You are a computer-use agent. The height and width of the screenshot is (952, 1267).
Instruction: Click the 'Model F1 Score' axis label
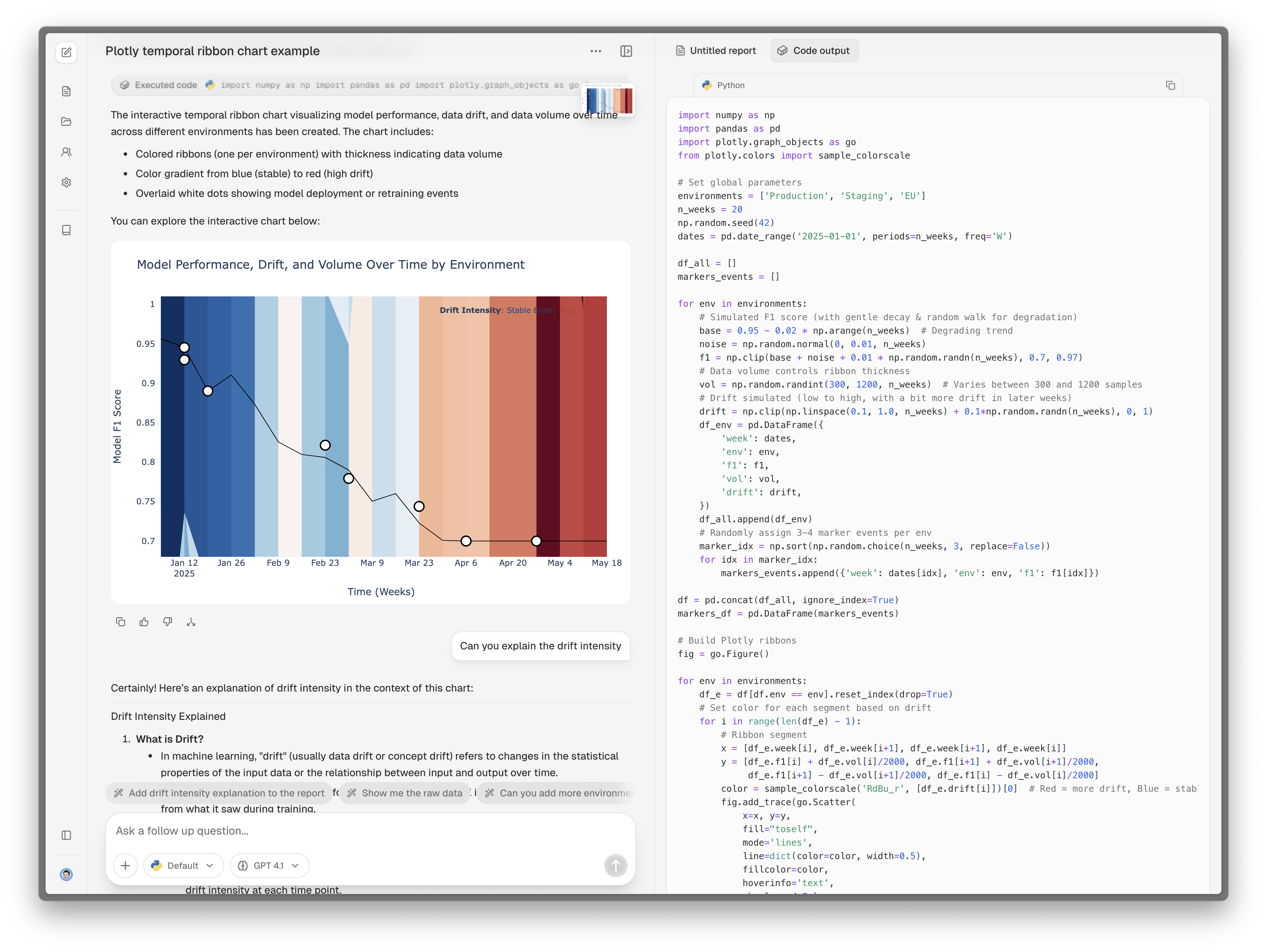pos(117,426)
